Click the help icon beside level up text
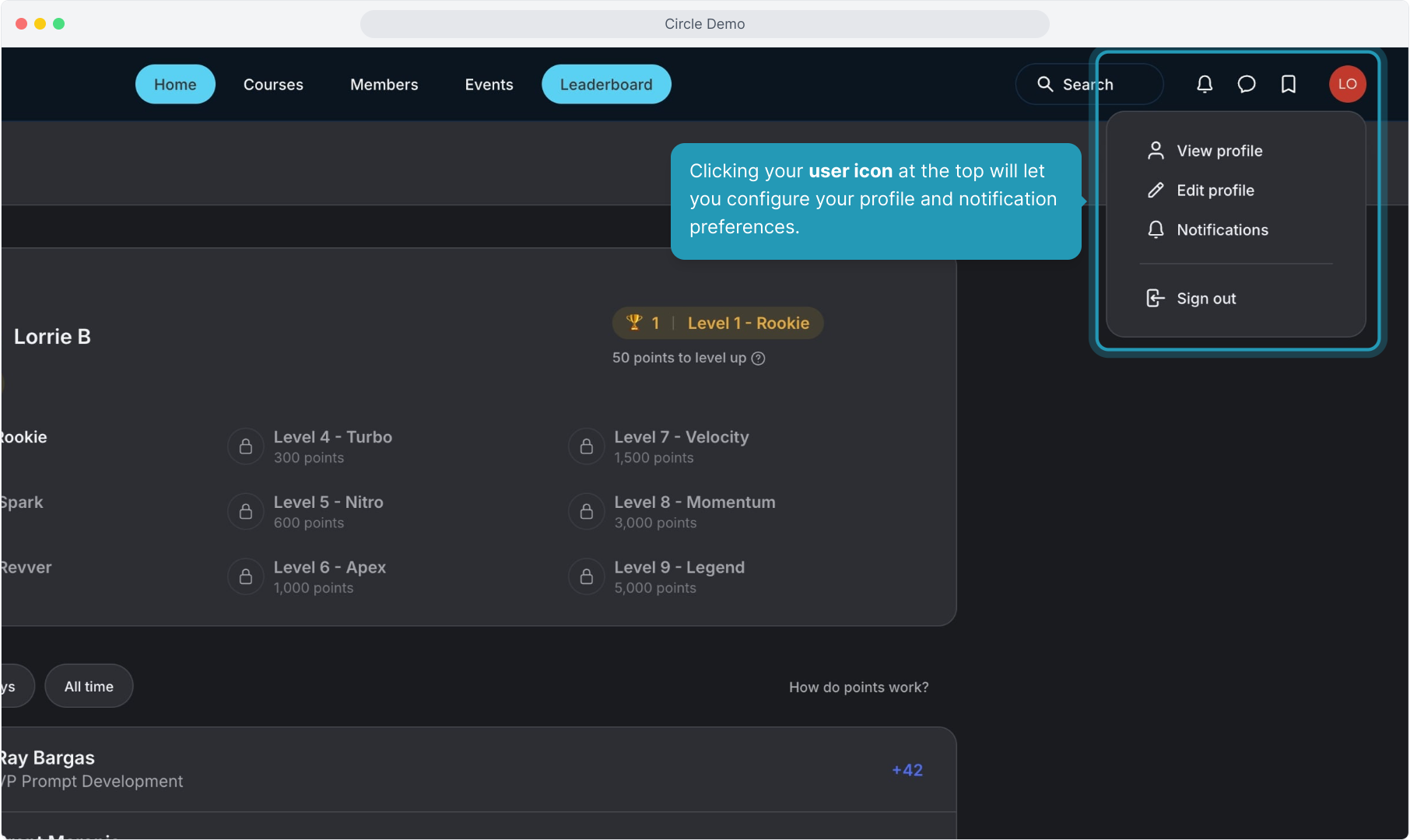 click(758, 358)
